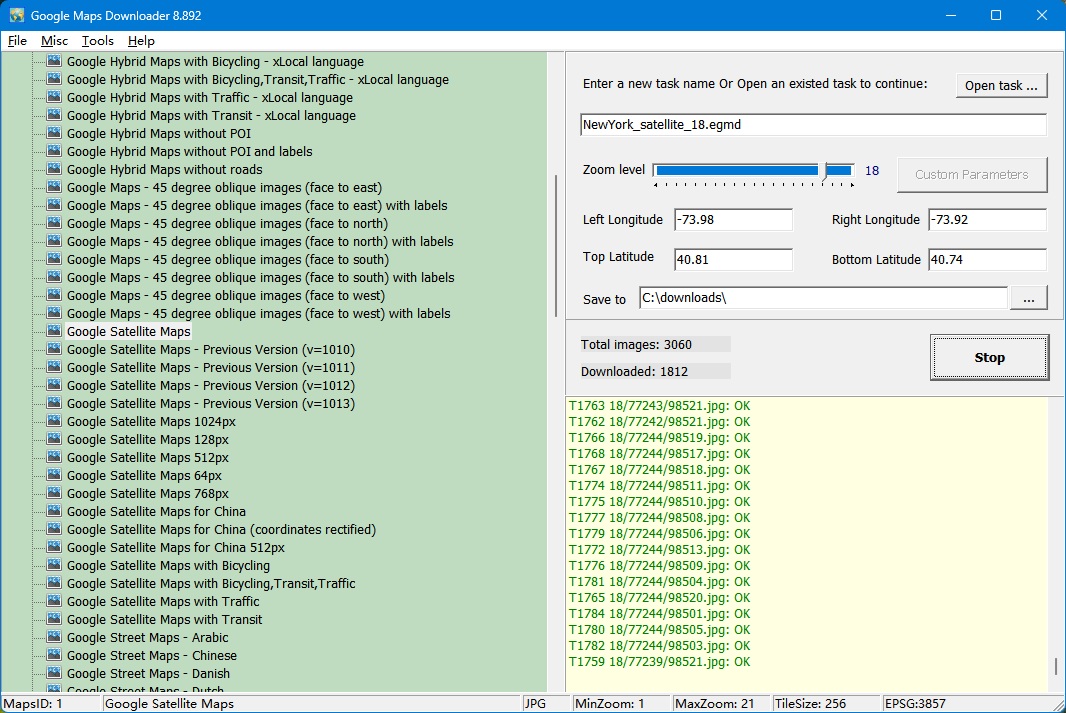Click the map list vertical scrollbar

[x=556, y=246]
